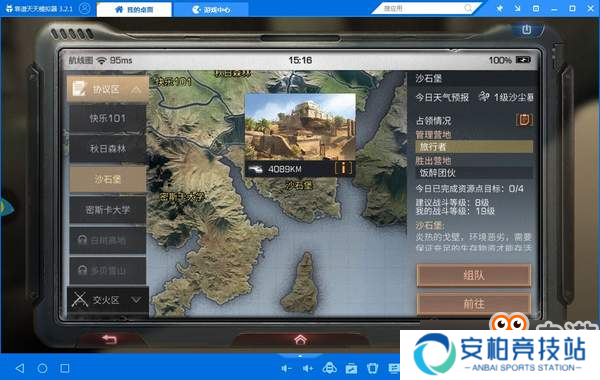The image size is (600, 380).
Task: Click the 前往 button
Action: 474,304
